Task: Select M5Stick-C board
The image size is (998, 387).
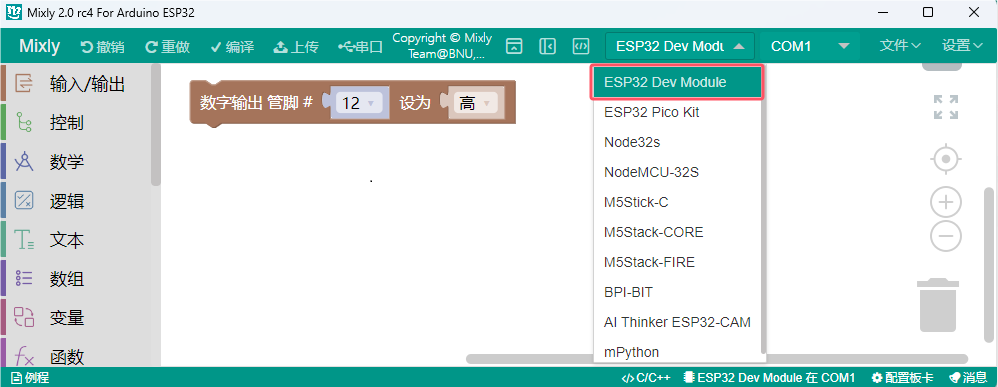Action: tap(677, 202)
